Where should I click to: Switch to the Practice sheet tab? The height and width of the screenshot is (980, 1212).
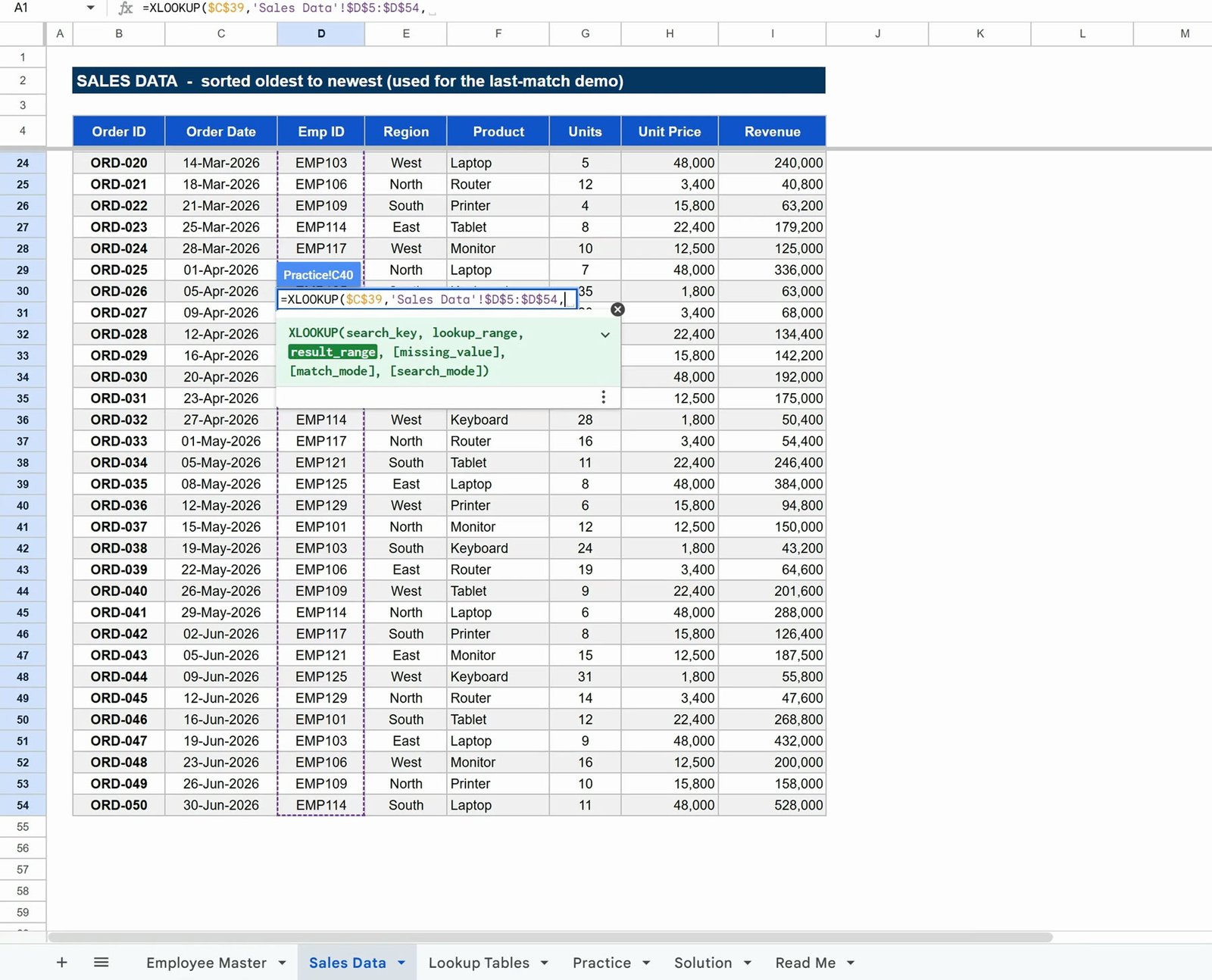pyautogui.click(x=601, y=963)
